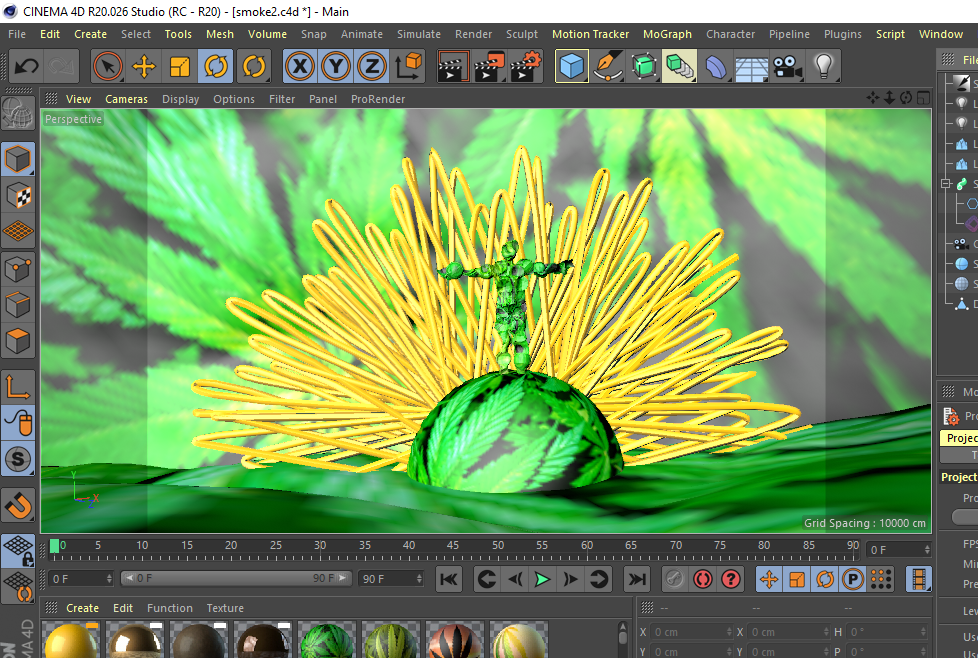This screenshot has width=978, height=658.
Task: Open the material manager Texture menu
Action: (x=225, y=608)
